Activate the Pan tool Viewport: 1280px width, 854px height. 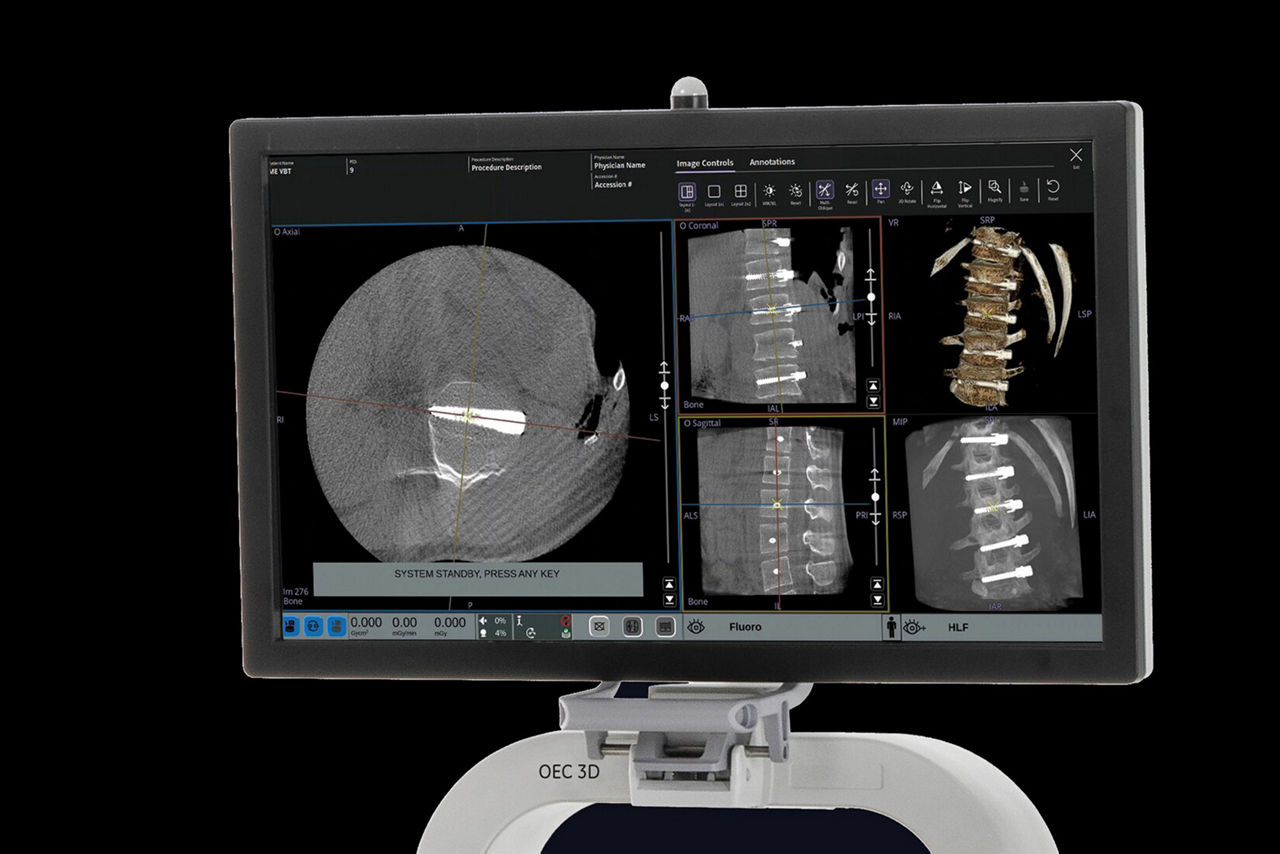(x=880, y=189)
